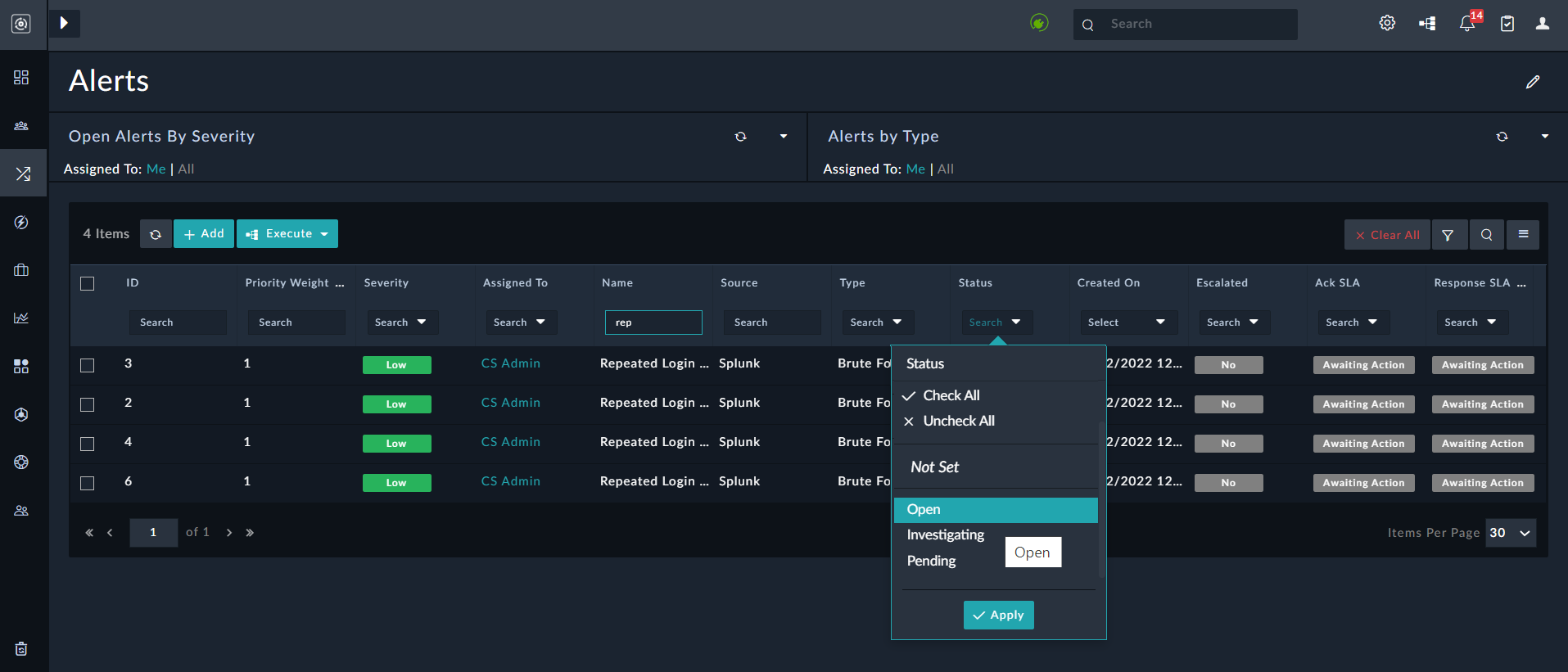
Task: Select the Pending status option
Action: [931, 561]
